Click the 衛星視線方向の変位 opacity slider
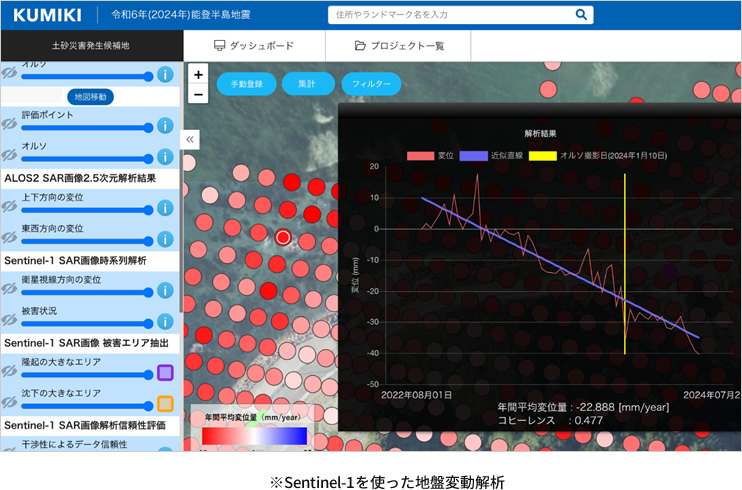Viewport: 742px width, 490px height. (87, 293)
